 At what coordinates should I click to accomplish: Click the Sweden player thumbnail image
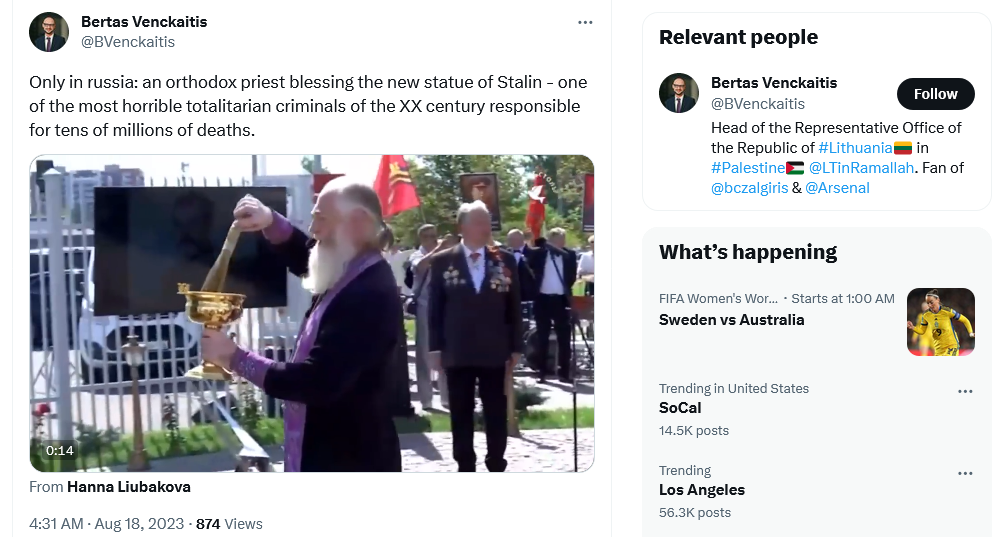[941, 322]
